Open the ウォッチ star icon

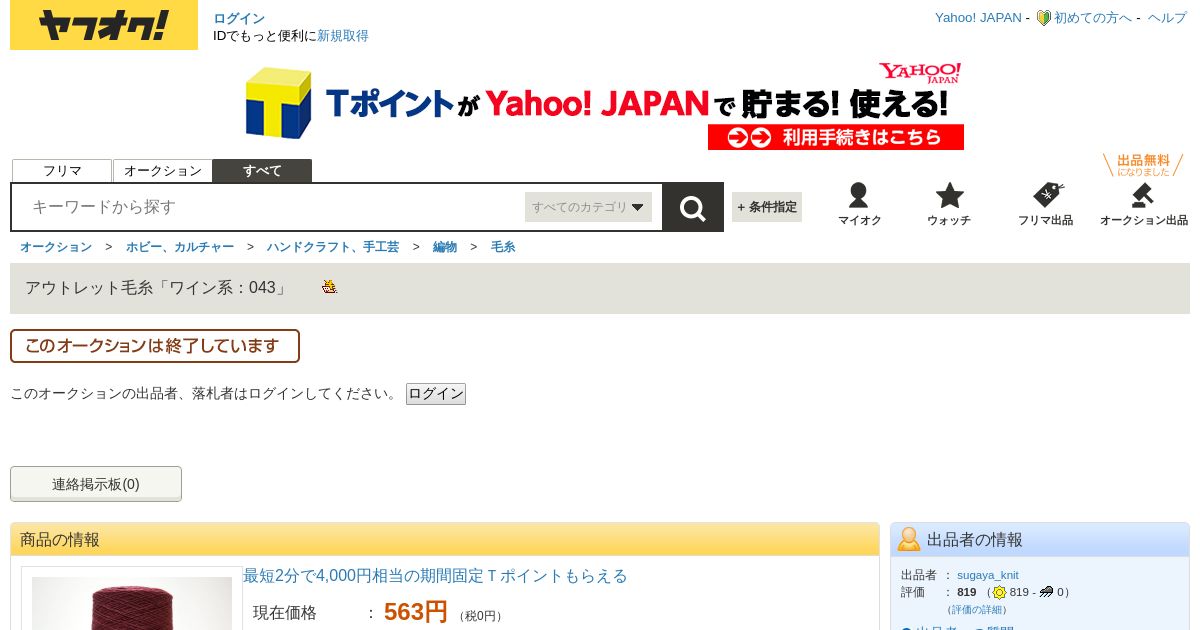coord(949,196)
